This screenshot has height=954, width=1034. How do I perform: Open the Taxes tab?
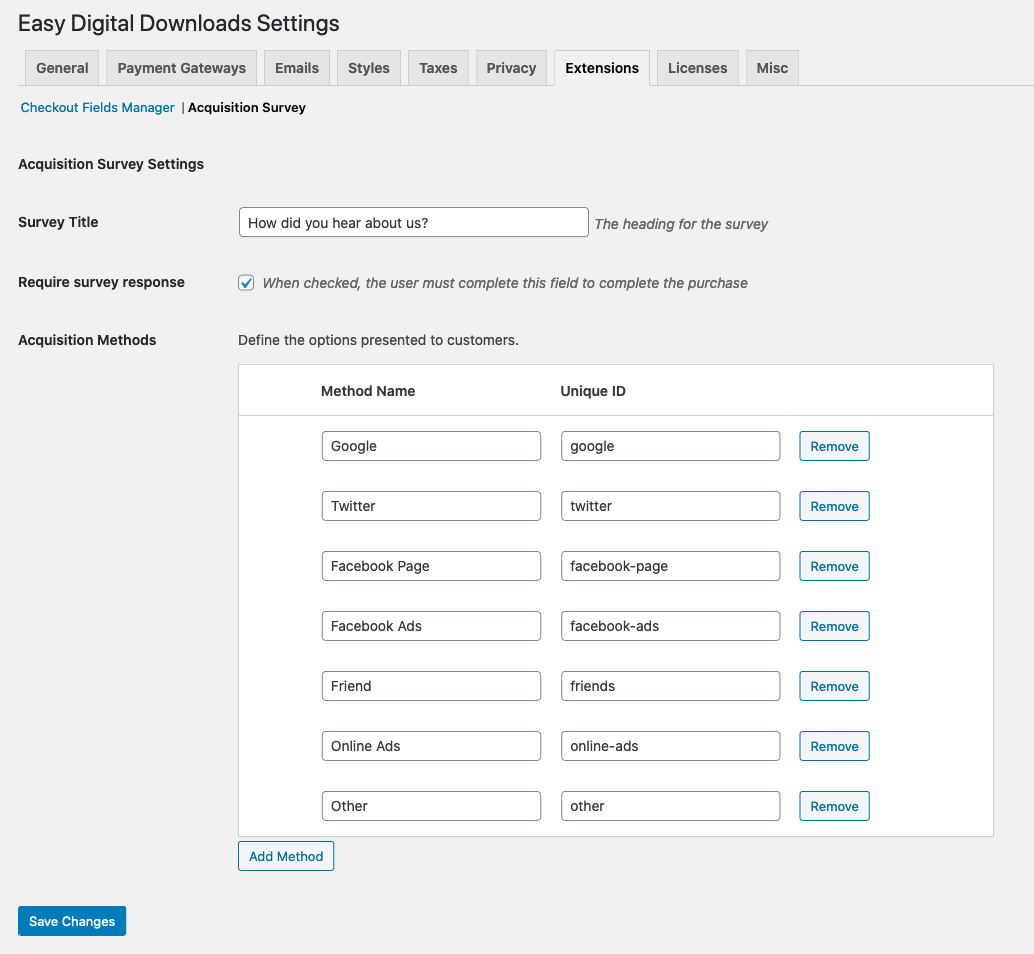tap(438, 68)
